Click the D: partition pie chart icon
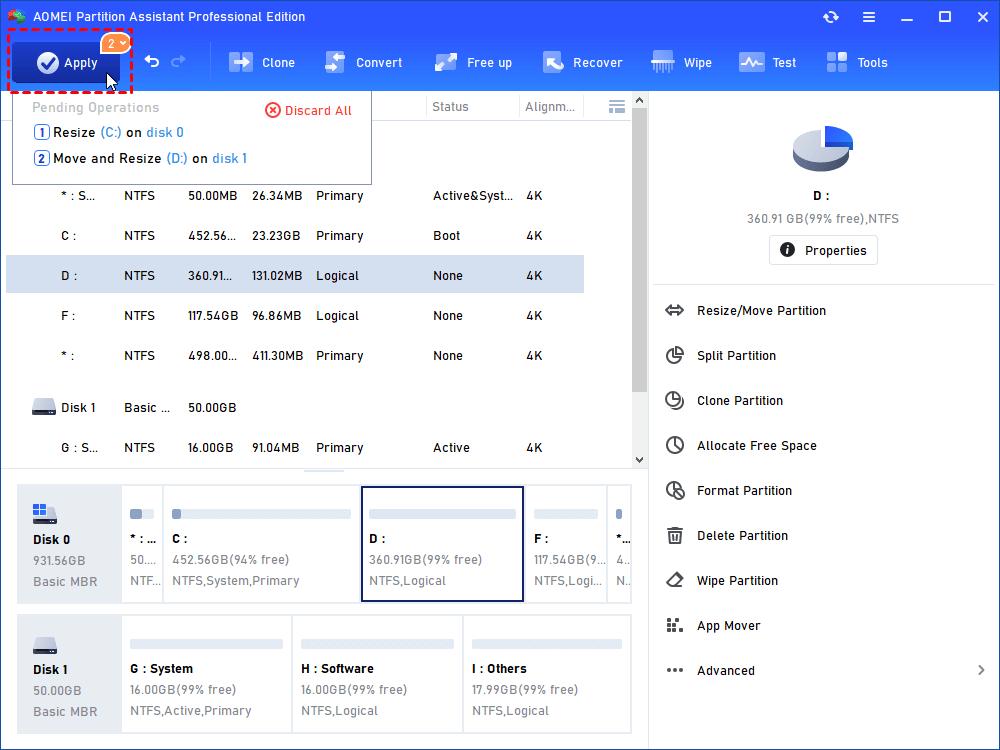 pyautogui.click(x=823, y=148)
